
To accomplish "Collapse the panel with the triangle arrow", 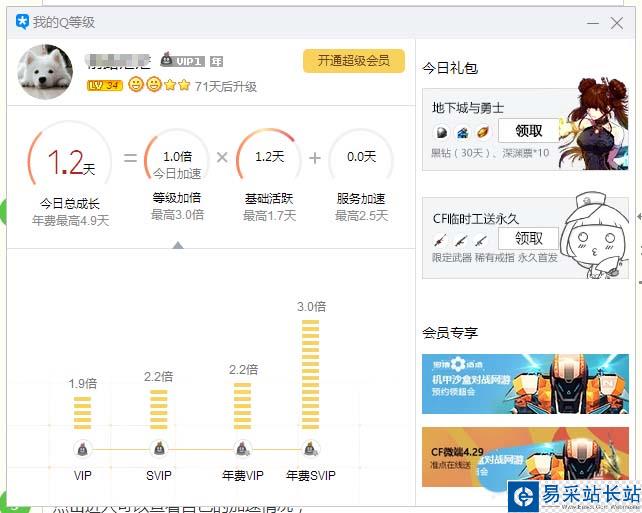I will click(178, 245).
